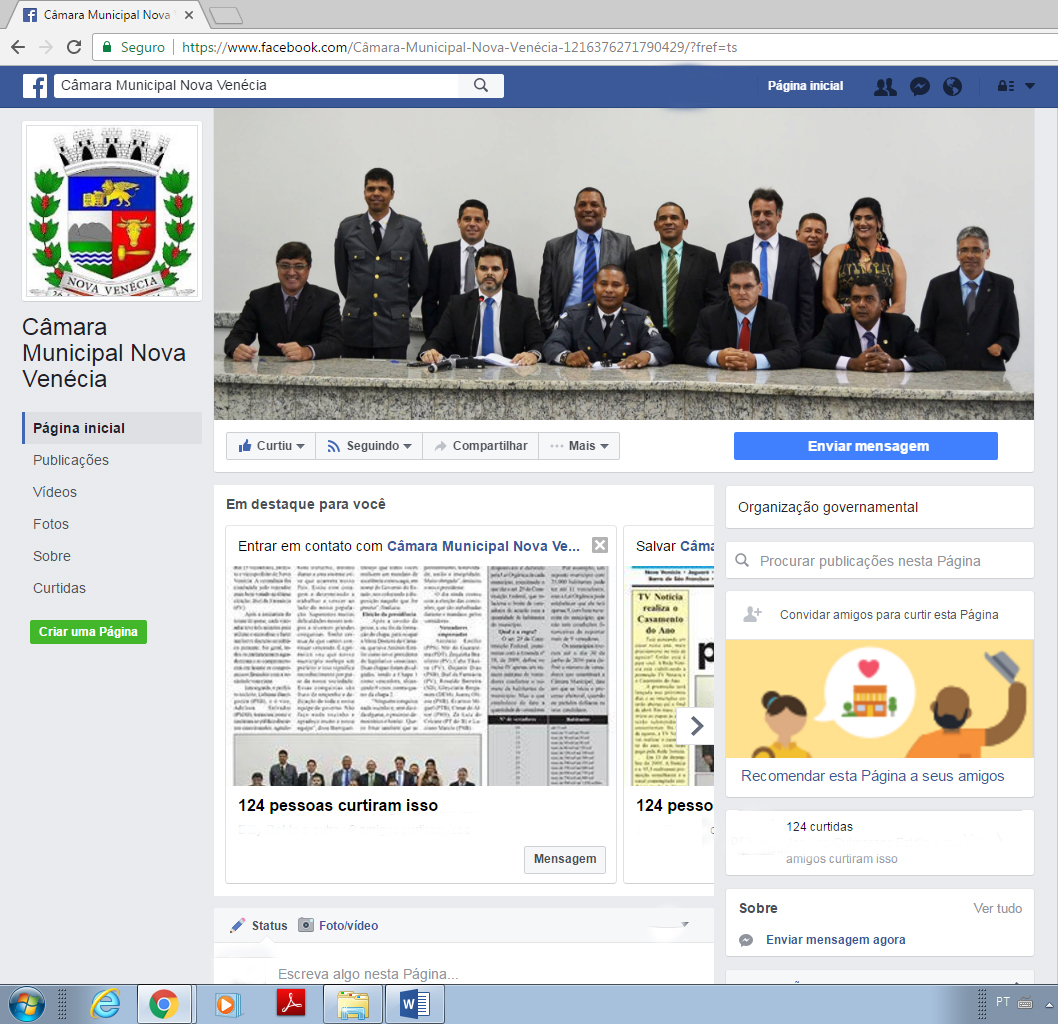Image resolution: width=1058 pixels, height=1024 pixels.
Task: Go back with the browser arrow
Action: (18, 47)
